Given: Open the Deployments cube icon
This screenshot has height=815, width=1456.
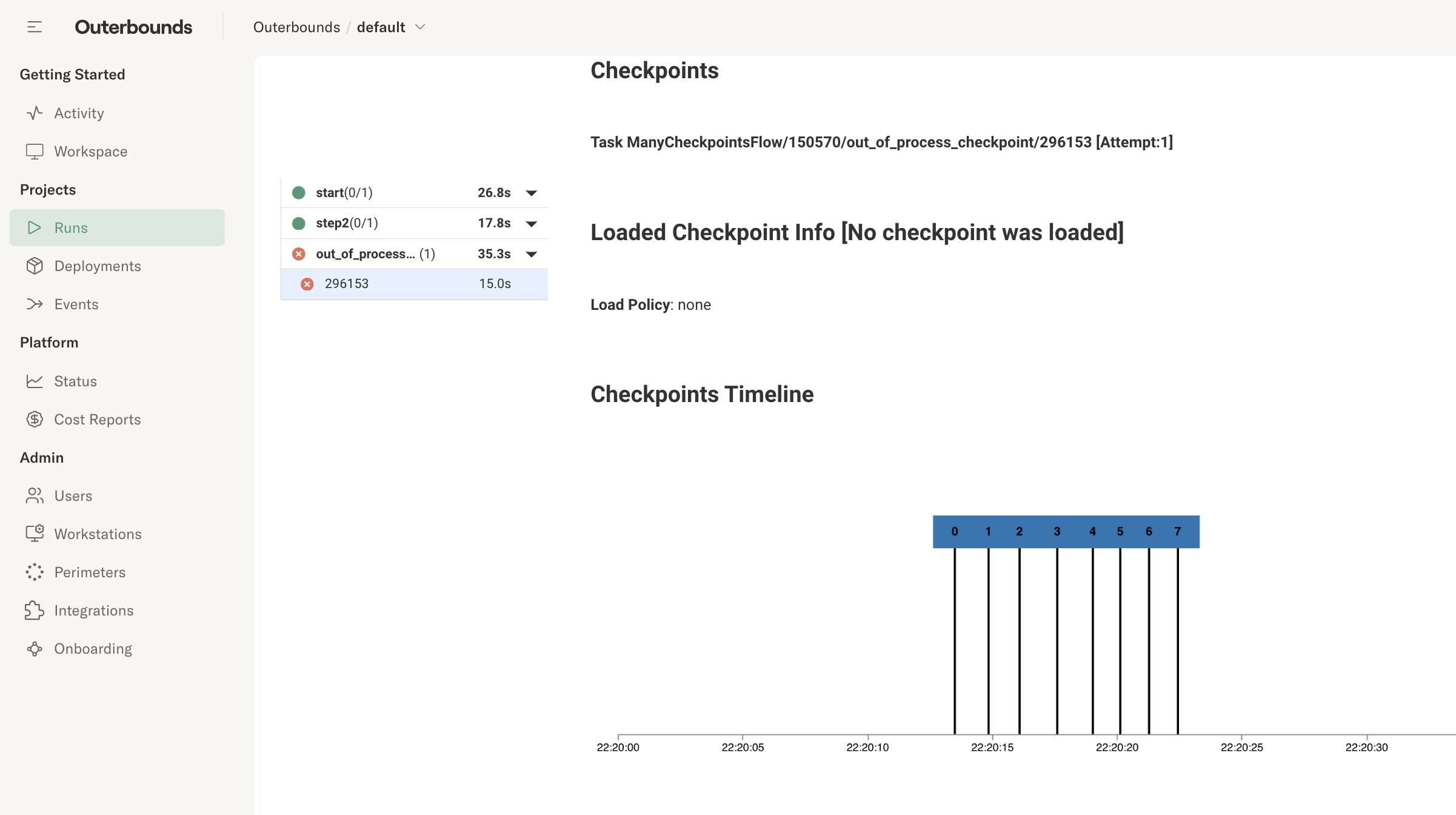Looking at the screenshot, I should (35, 266).
